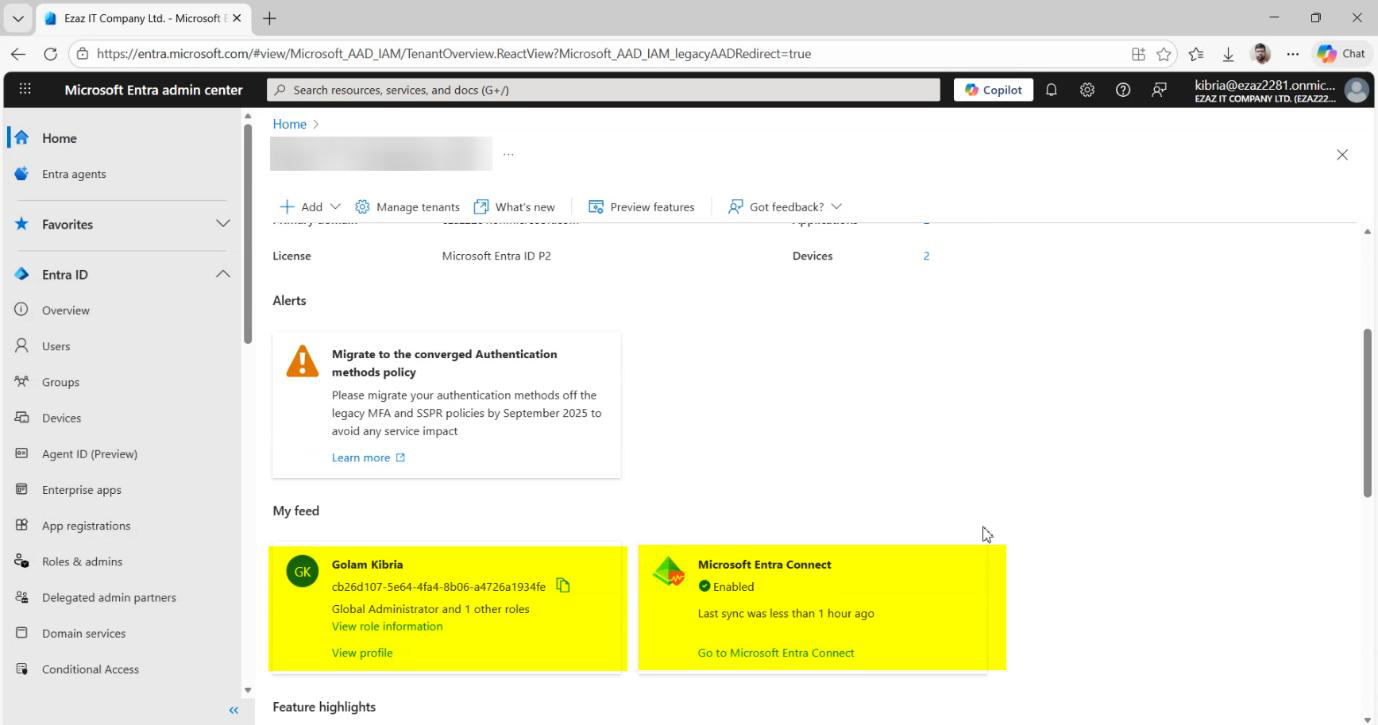Click Learn more in the alert

coord(368,458)
